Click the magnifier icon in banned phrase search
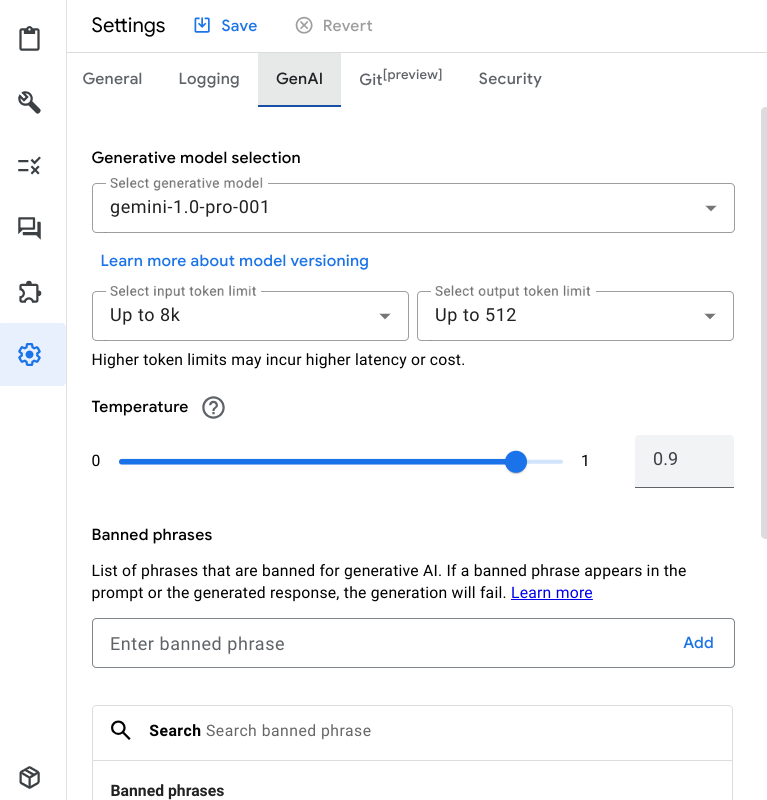This screenshot has height=800, width=767. coord(121,731)
